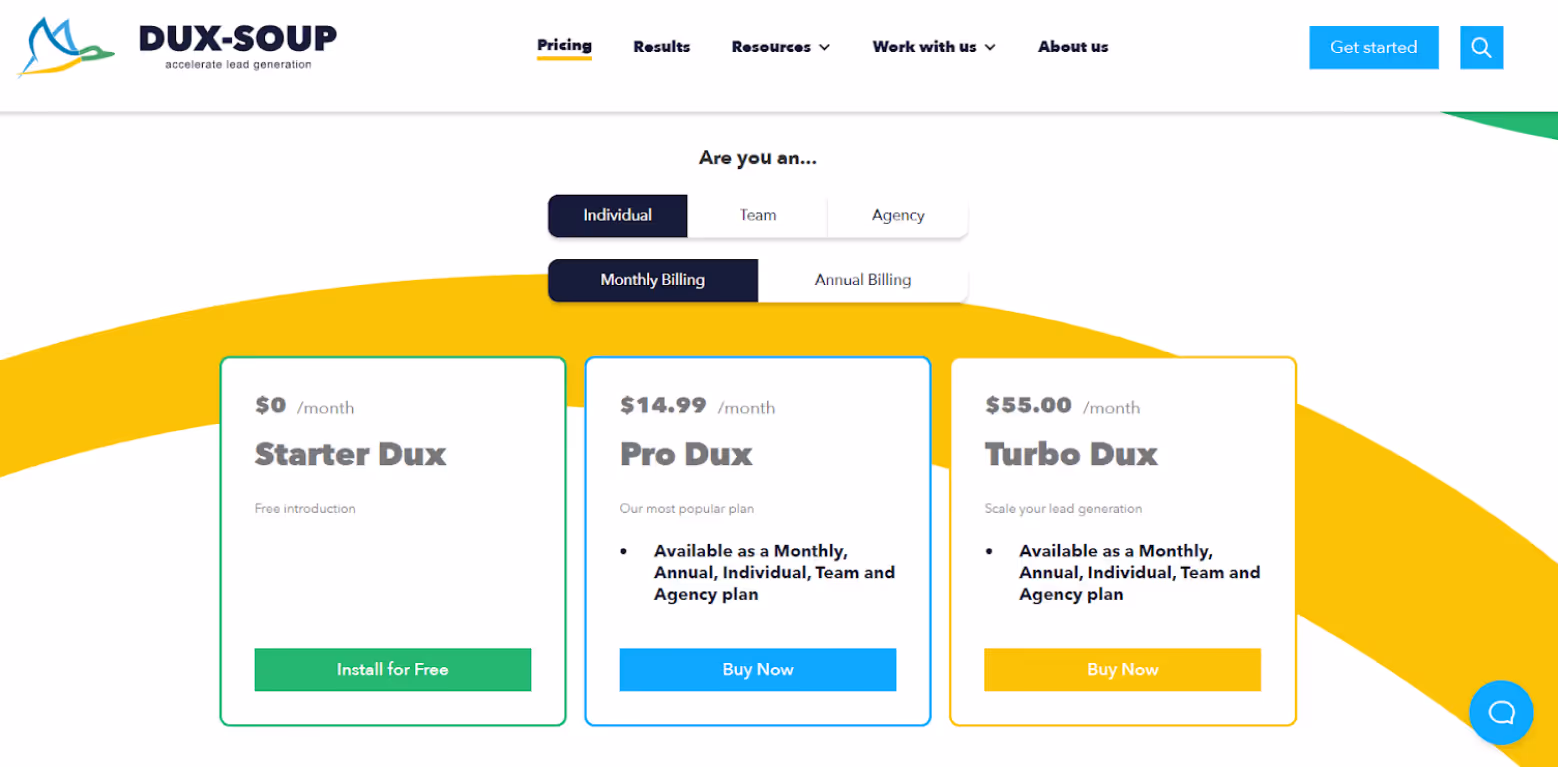Image resolution: width=1558 pixels, height=767 pixels.
Task: Switch to the Agency pricing view
Action: (897, 215)
